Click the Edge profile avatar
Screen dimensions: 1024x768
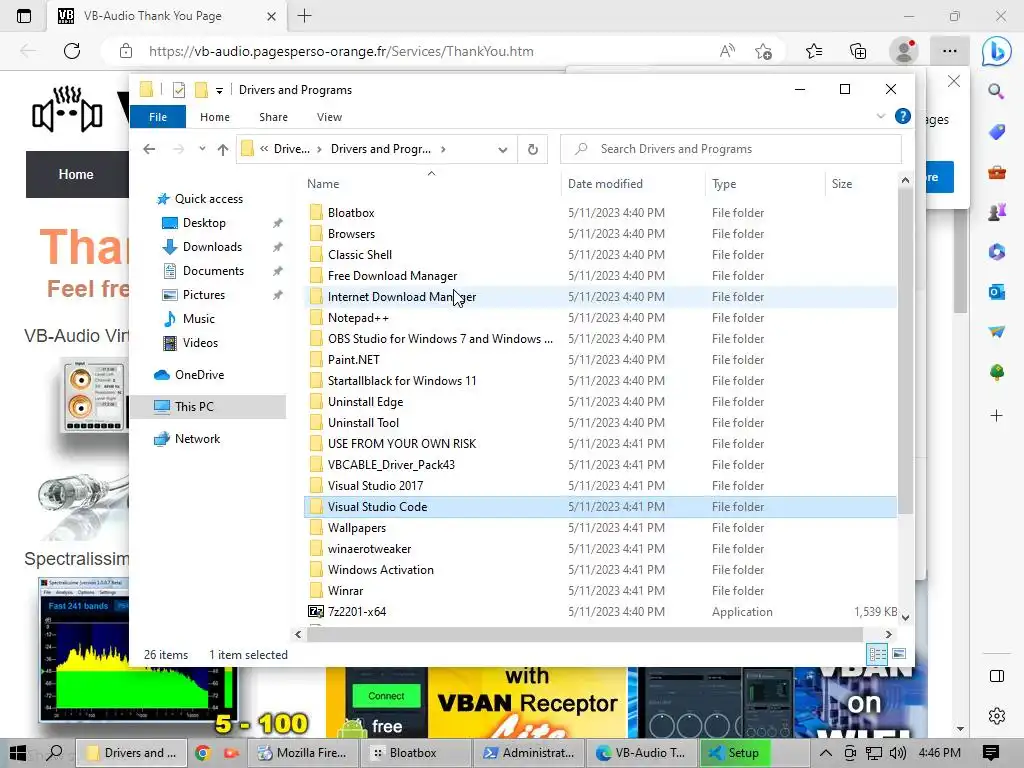click(x=904, y=51)
